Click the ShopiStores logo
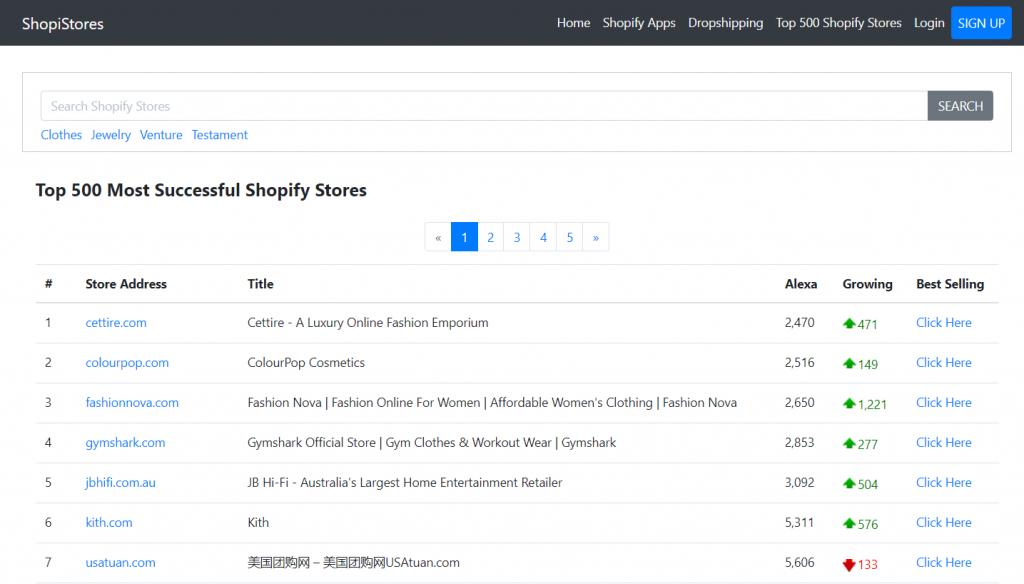1024x584 pixels. click(x=62, y=23)
